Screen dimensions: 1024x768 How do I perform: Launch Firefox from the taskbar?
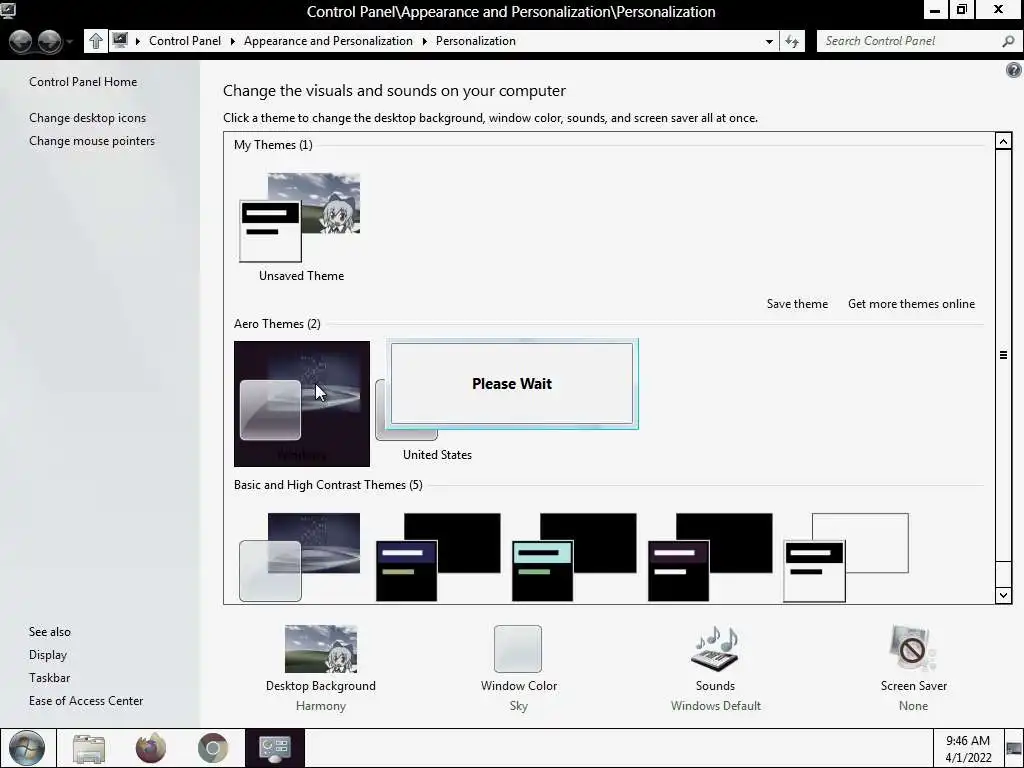[x=151, y=748]
